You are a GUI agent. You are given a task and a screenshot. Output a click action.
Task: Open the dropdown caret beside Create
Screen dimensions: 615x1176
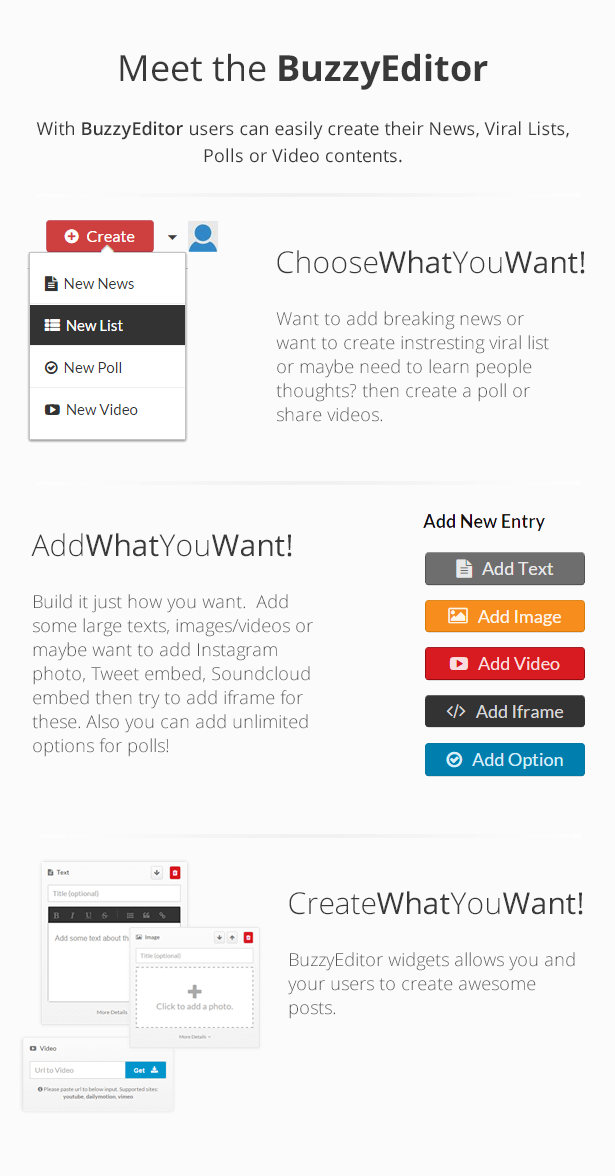(172, 237)
